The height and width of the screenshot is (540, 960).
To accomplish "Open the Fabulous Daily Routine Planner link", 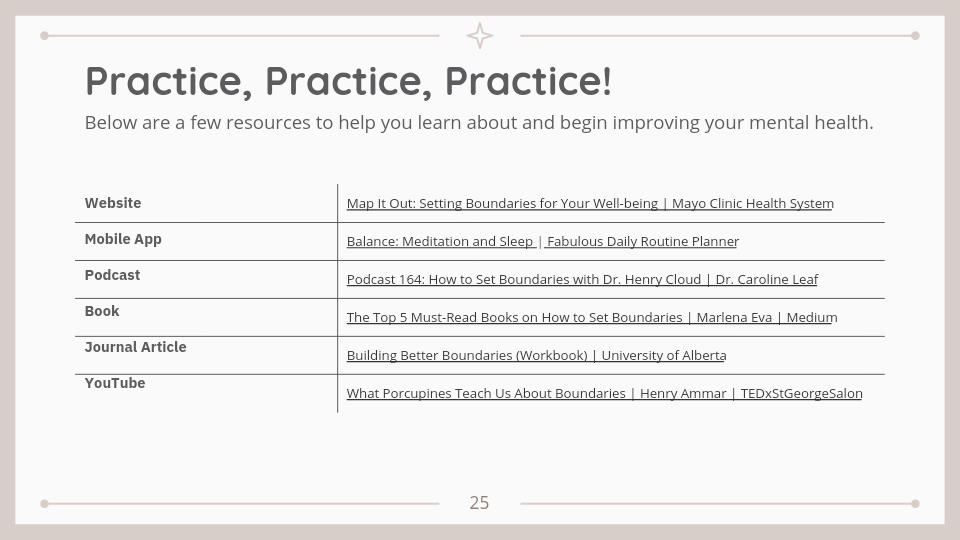I will [642, 241].
